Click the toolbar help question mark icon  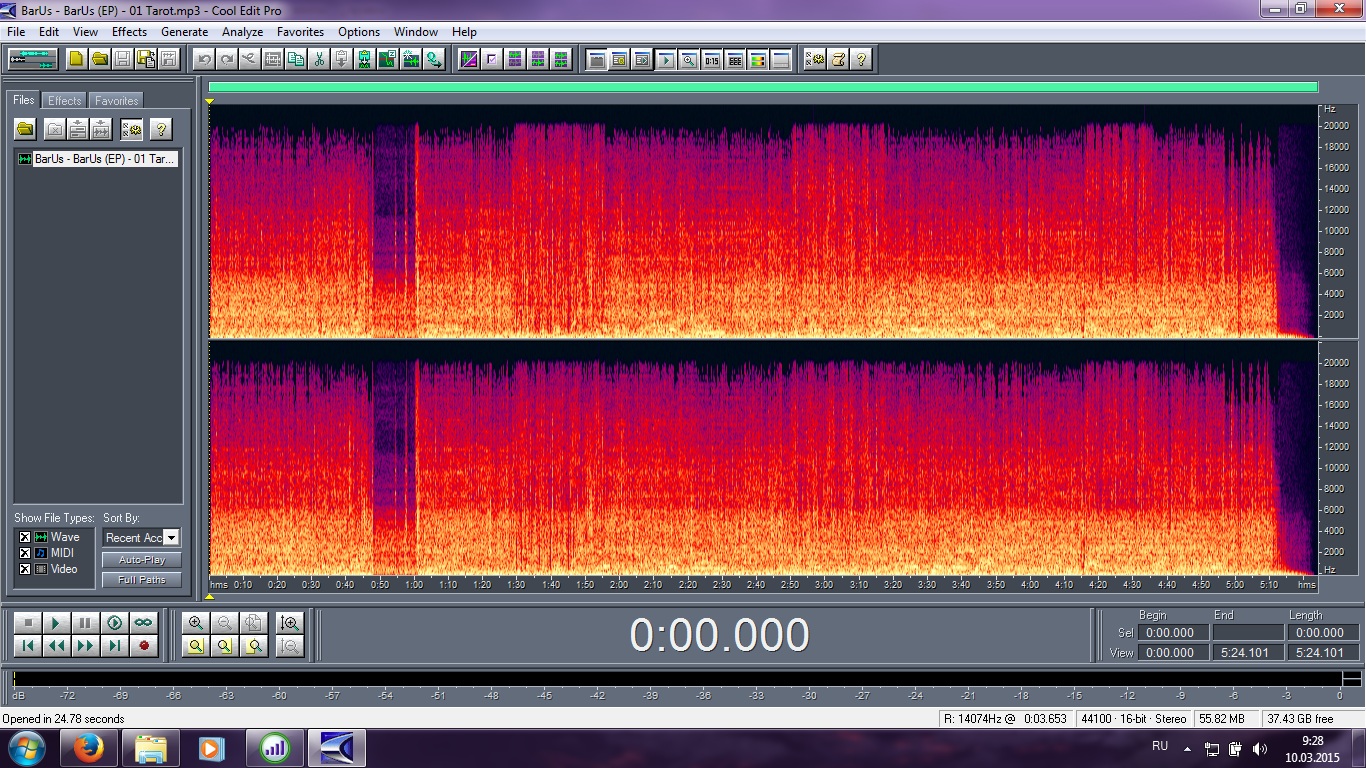pos(861,59)
